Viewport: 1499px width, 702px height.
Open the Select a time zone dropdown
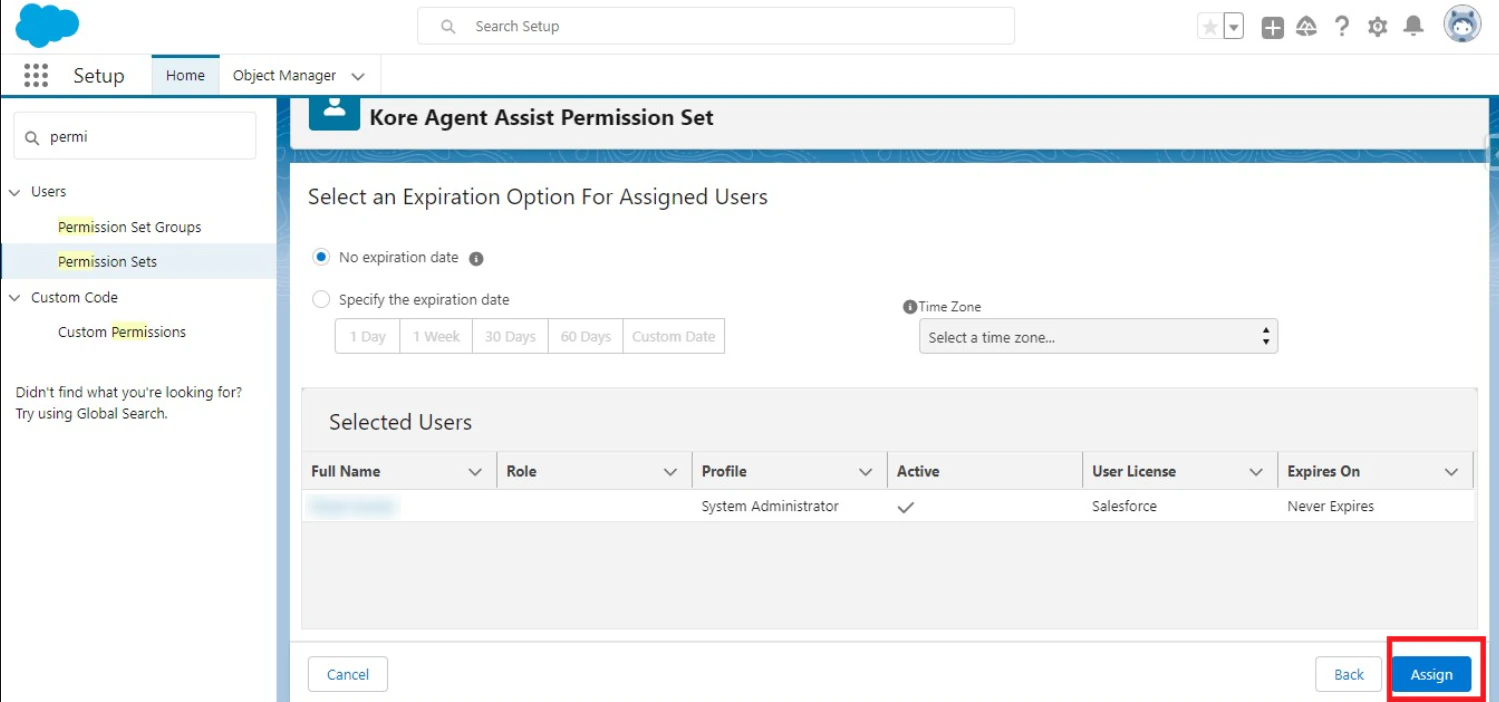1097,337
